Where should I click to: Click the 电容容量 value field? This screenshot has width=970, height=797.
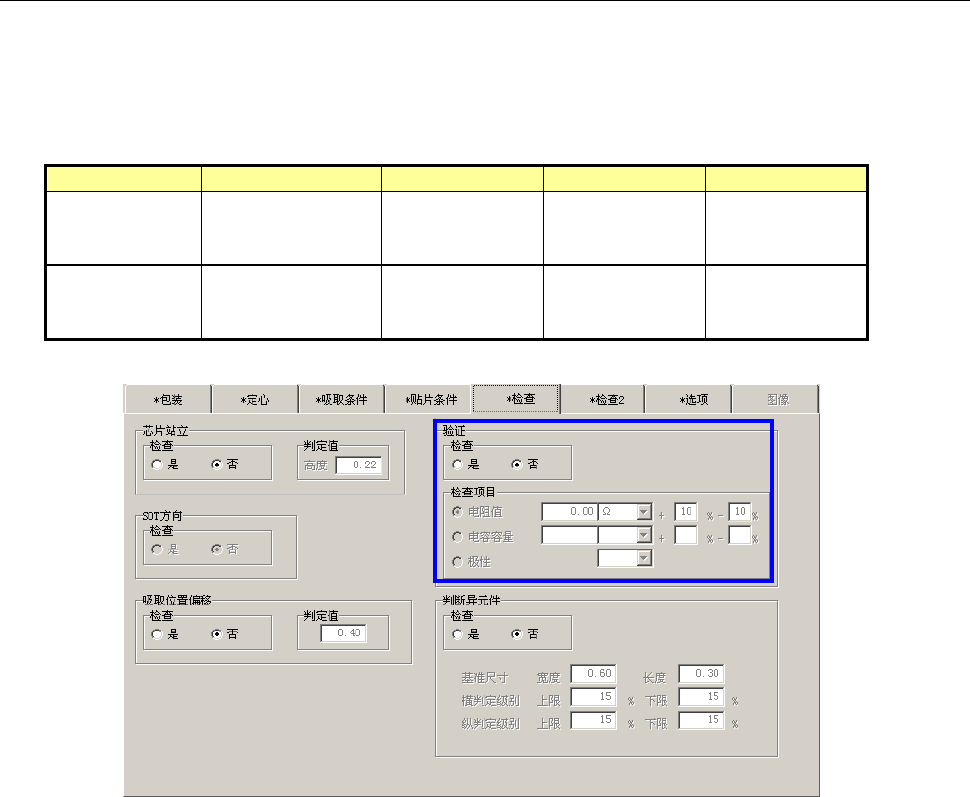(x=569, y=535)
